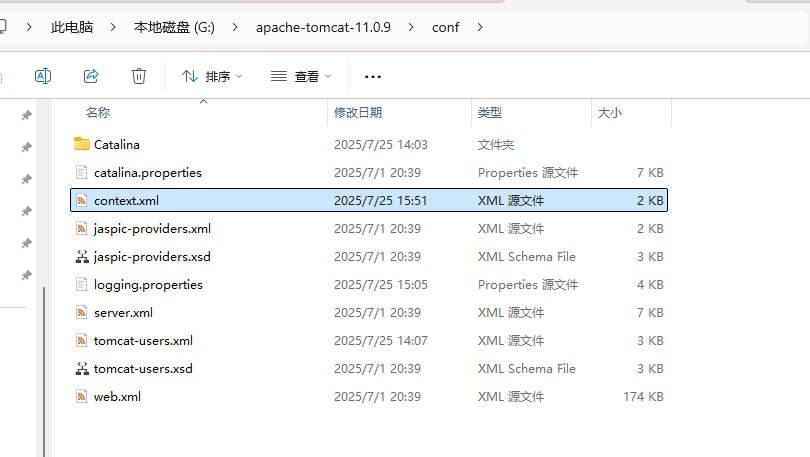Click the 7 KB size of server.xml

[650, 312]
